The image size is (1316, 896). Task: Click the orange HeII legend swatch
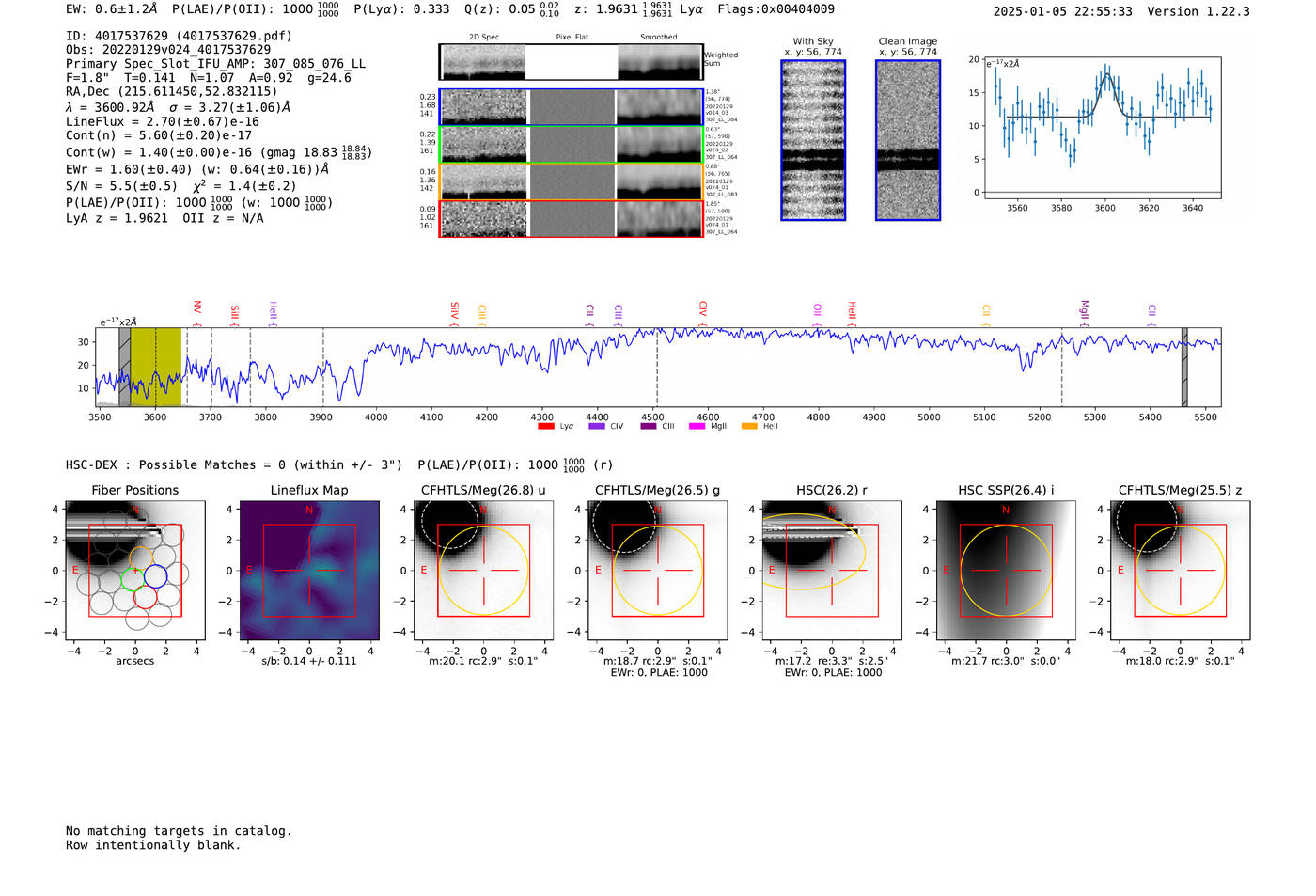point(749,427)
